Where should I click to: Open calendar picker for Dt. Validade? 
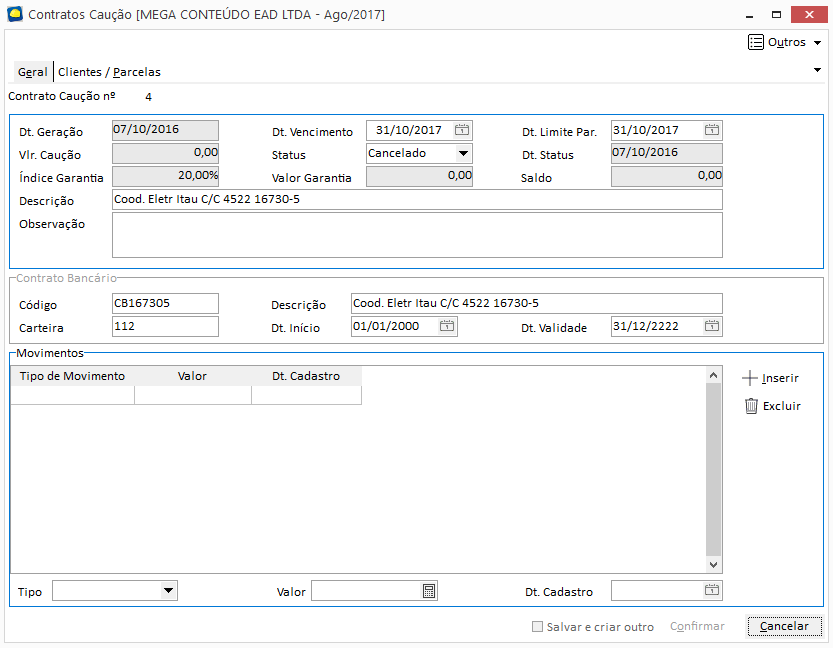(712, 326)
